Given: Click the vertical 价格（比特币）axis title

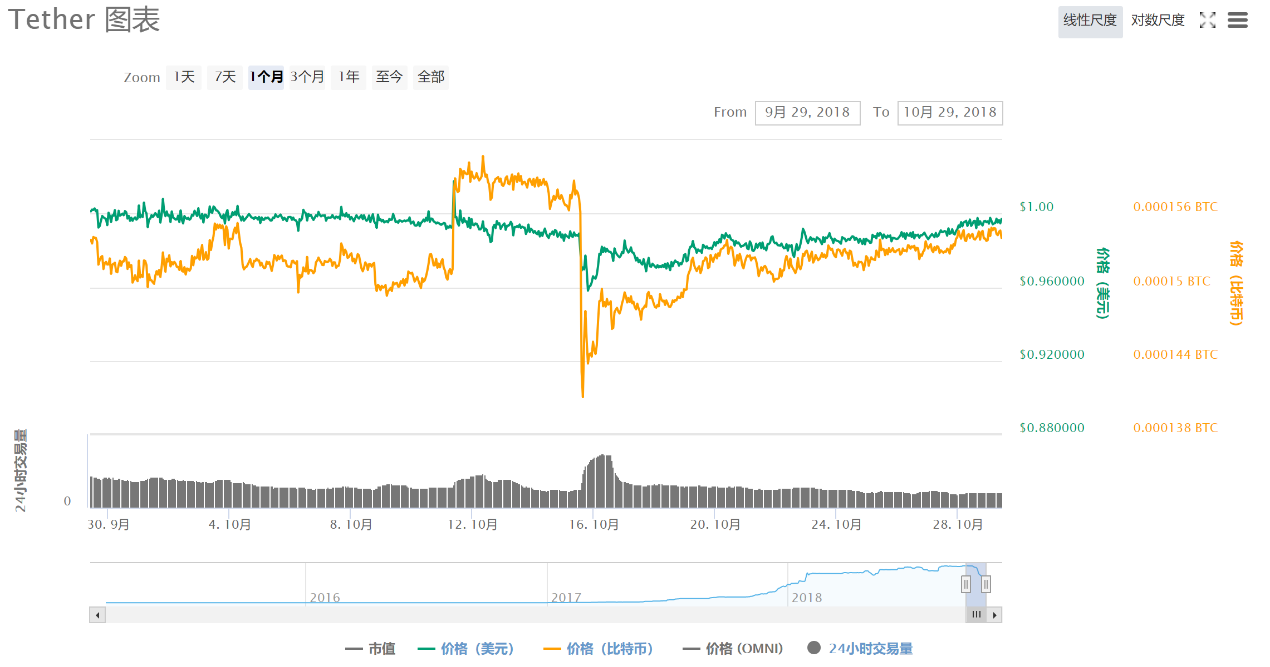Looking at the screenshot, I should [1236, 283].
